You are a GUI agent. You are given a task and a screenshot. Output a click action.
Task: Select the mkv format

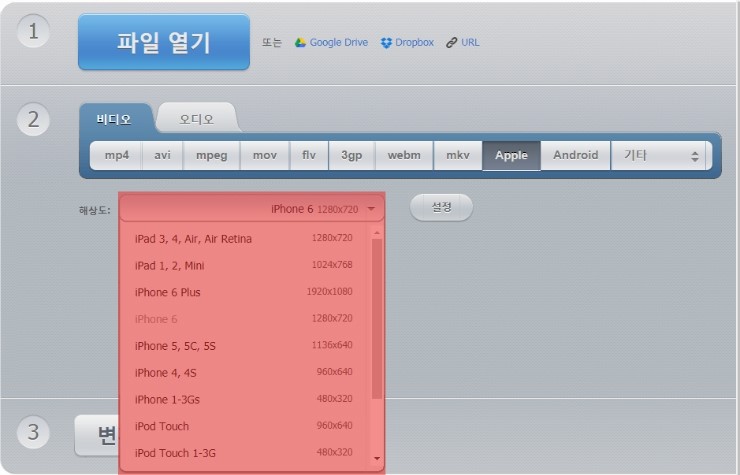pyautogui.click(x=458, y=155)
